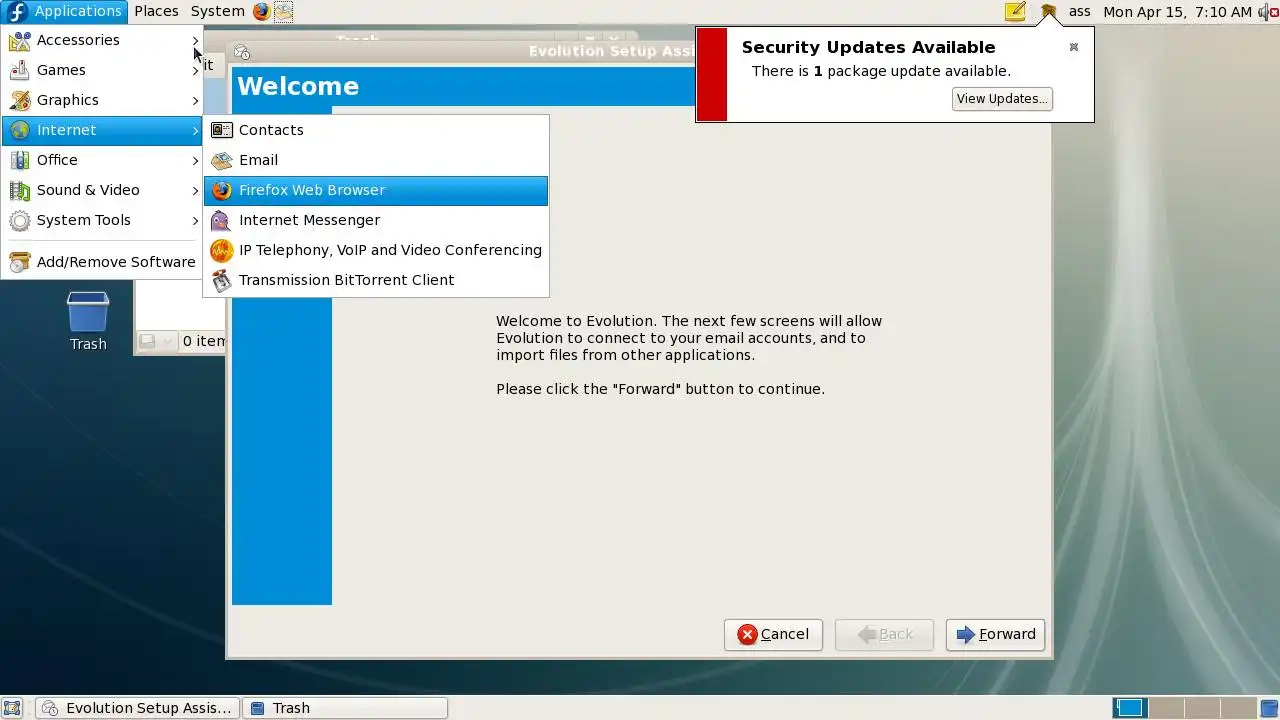
Task: Launch Email from Internet submenu
Action: (376, 160)
